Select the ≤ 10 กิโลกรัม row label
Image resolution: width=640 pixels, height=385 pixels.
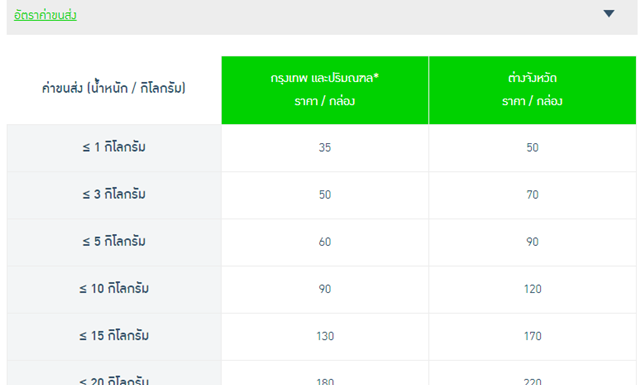click(114, 289)
